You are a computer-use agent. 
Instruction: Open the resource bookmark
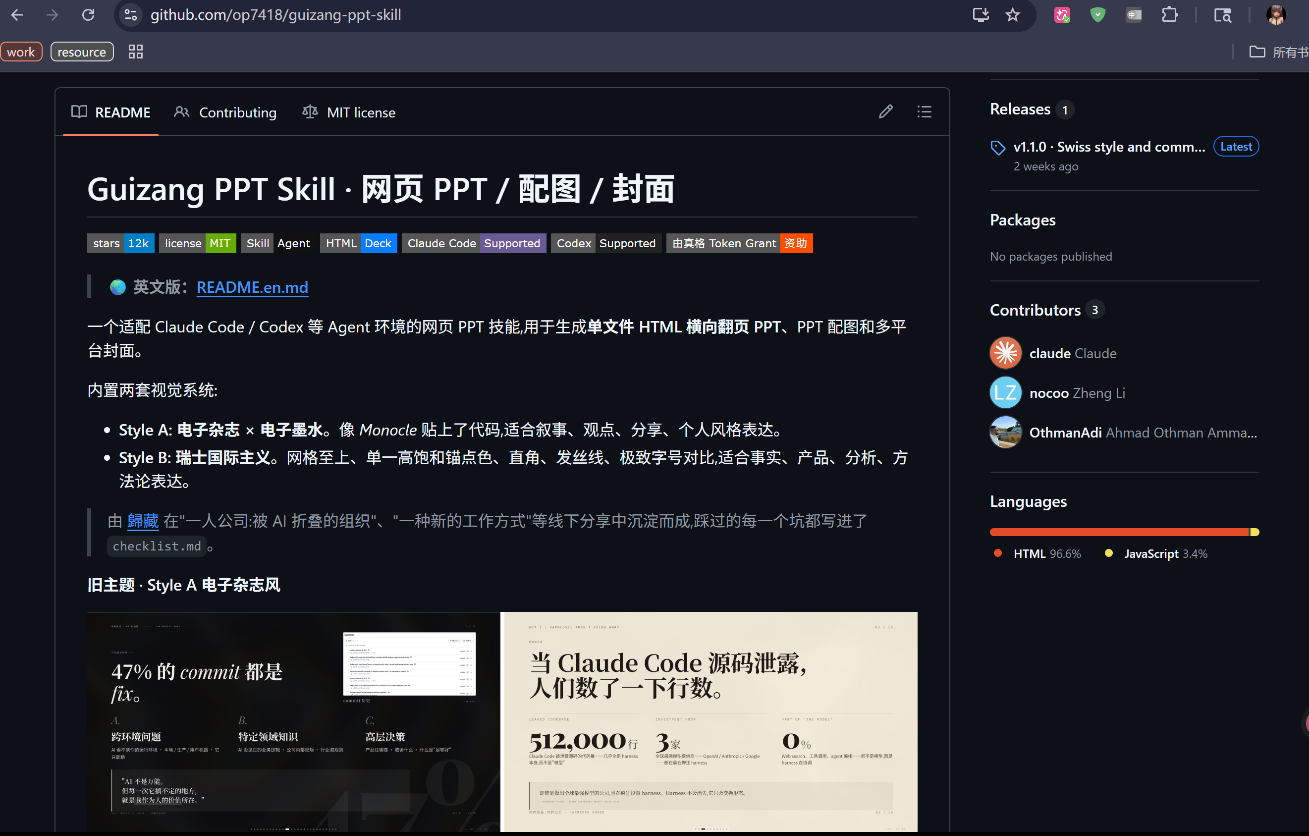tap(82, 52)
